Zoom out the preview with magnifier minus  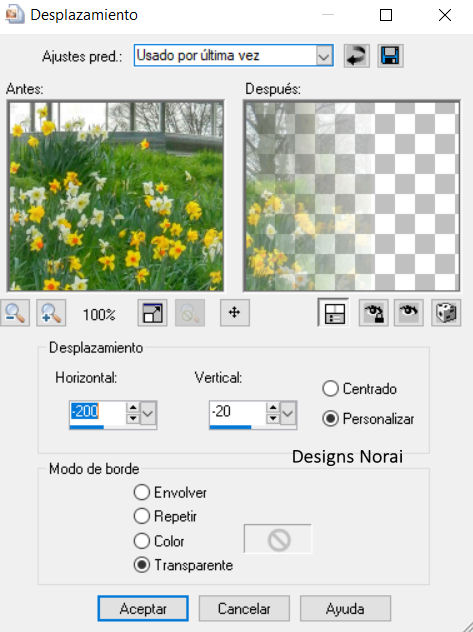tap(15, 312)
